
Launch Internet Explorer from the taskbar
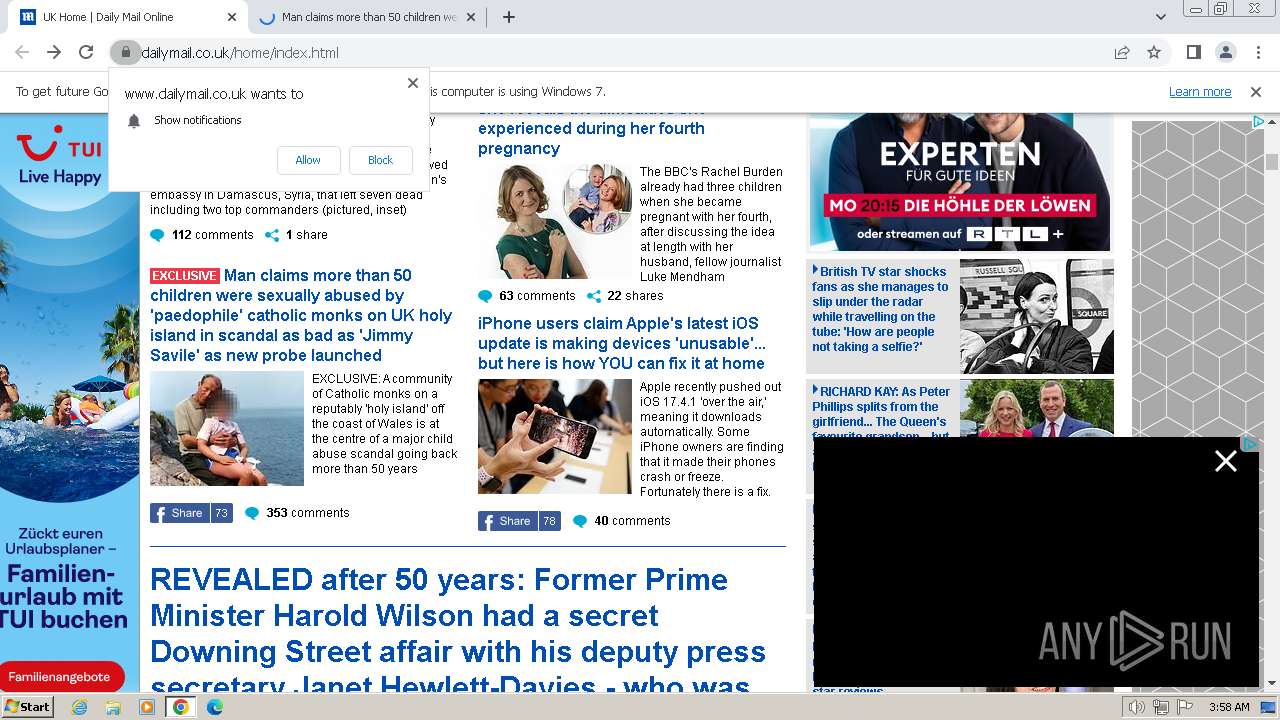point(79,707)
